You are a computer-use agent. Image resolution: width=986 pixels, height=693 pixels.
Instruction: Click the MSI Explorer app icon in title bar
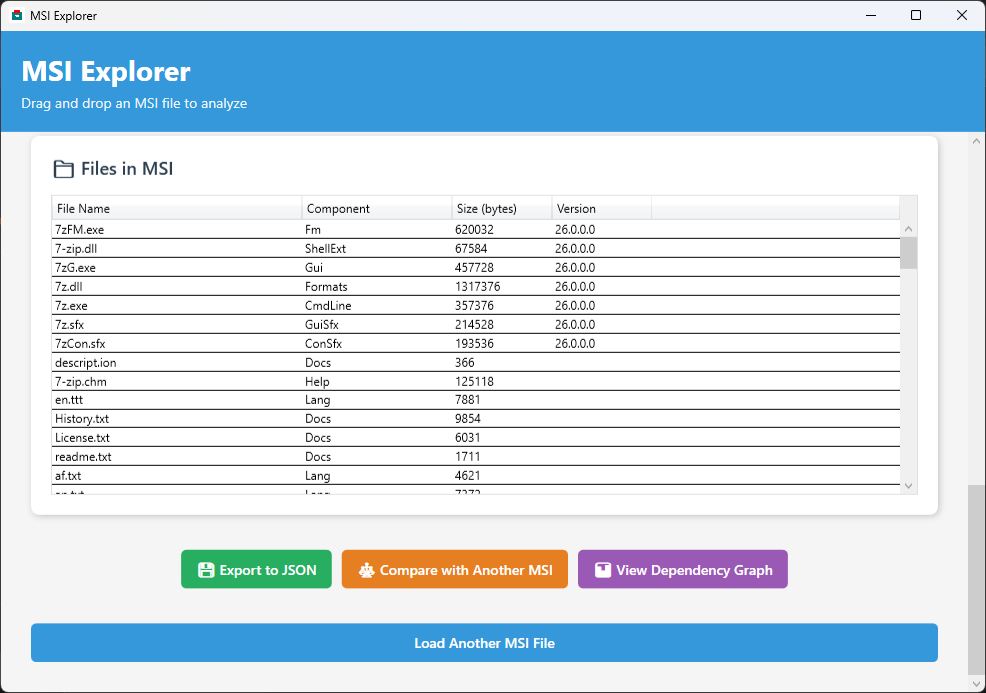click(17, 15)
